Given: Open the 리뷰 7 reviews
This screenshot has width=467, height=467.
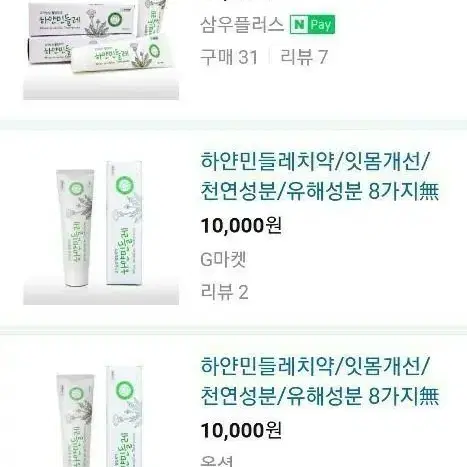Looking at the screenshot, I should (x=304, y=57).
